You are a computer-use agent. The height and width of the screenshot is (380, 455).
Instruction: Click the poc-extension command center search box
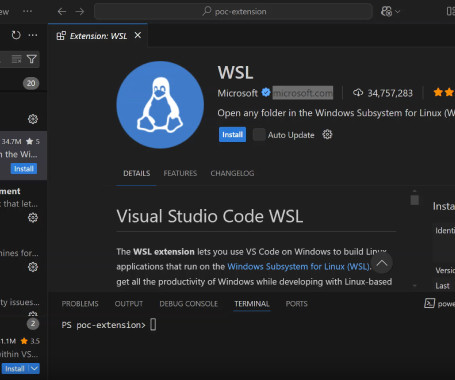coord(233,12)
